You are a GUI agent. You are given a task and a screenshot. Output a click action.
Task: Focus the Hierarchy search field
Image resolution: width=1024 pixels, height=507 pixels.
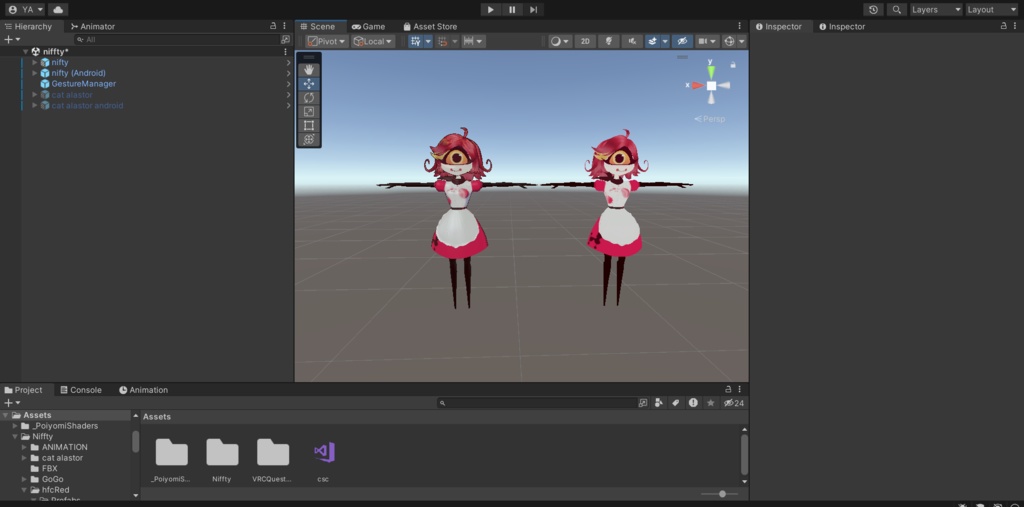[178, 39]
